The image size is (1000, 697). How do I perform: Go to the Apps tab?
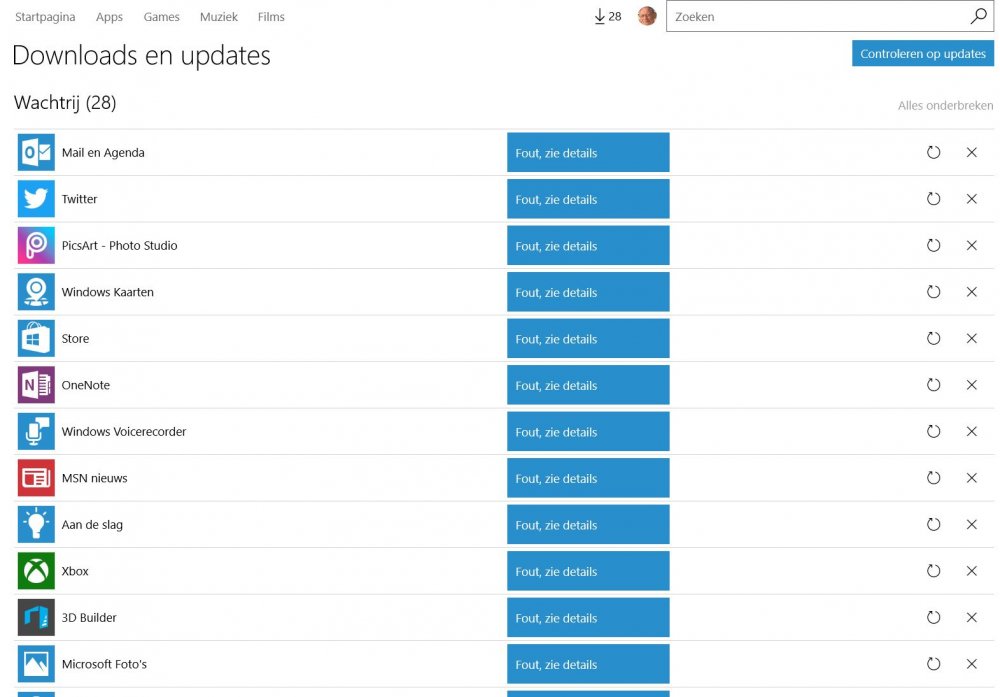[109, 17]
